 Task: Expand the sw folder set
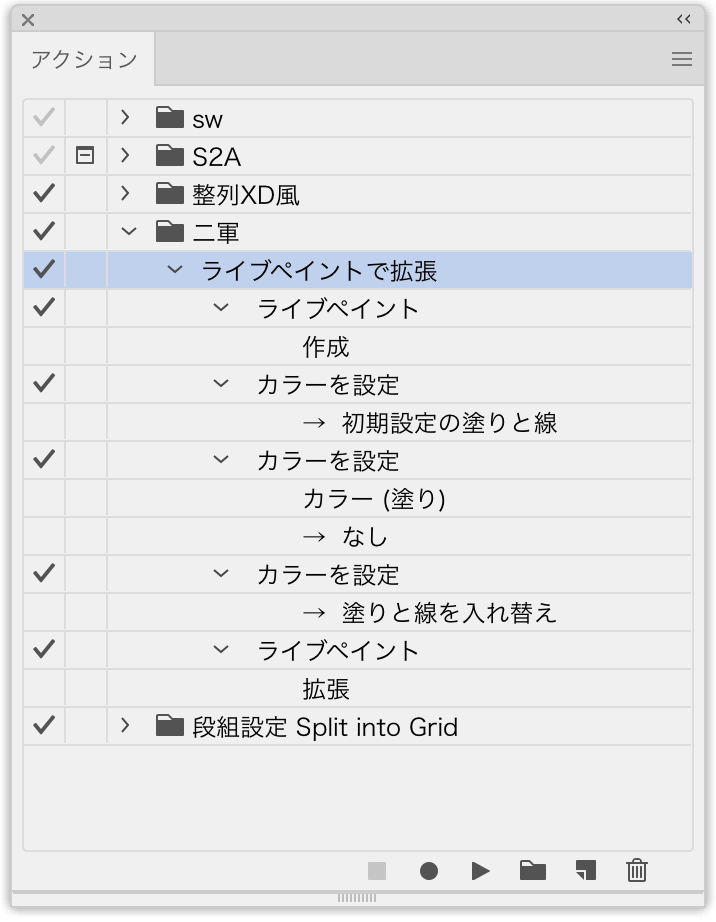(125, 118)
